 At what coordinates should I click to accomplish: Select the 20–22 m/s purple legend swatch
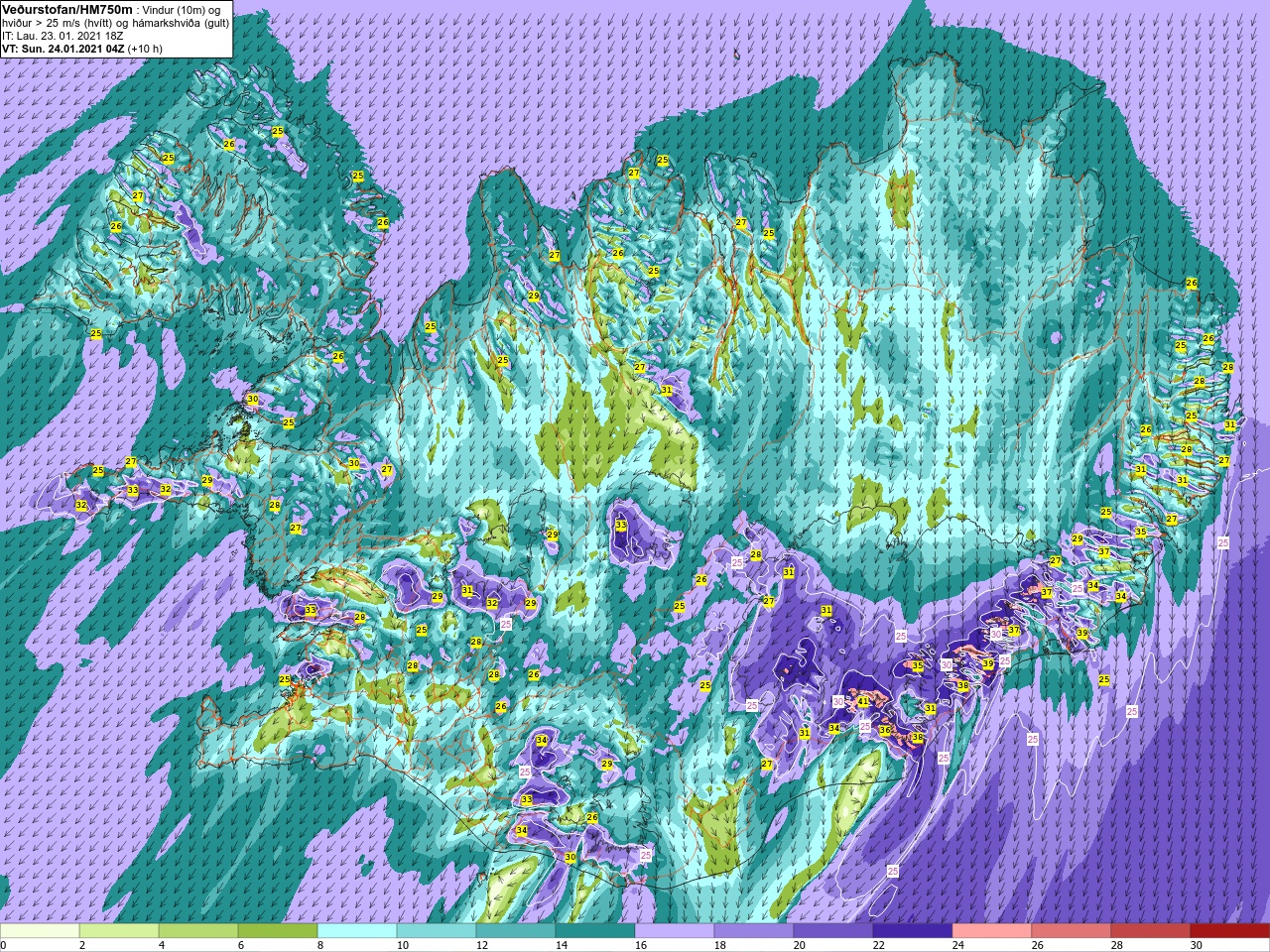click(x=833, y=931)
